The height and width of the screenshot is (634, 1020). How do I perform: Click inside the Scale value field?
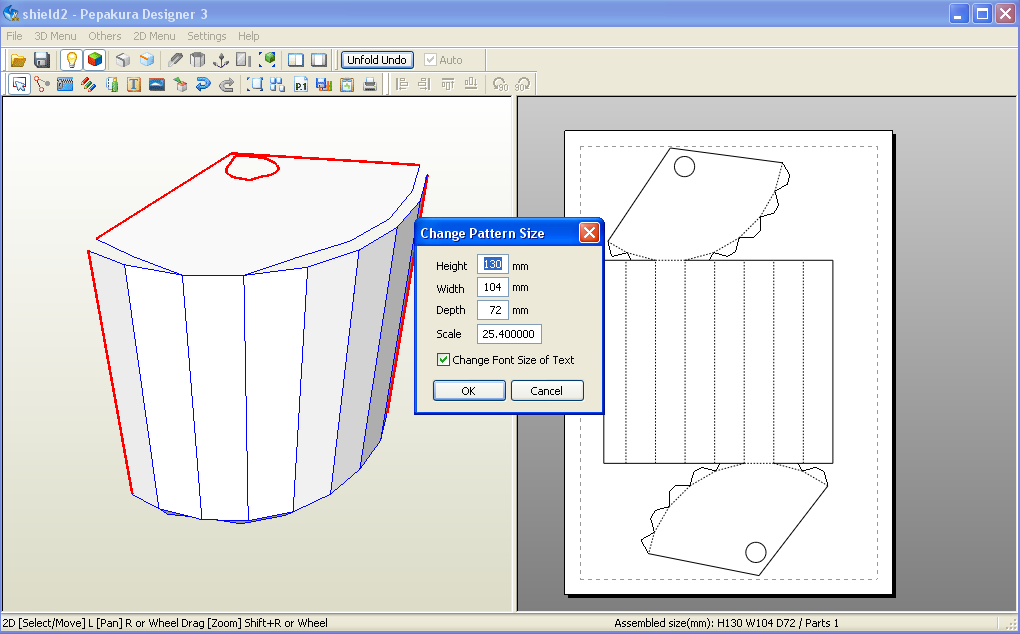tap(509, 333)
